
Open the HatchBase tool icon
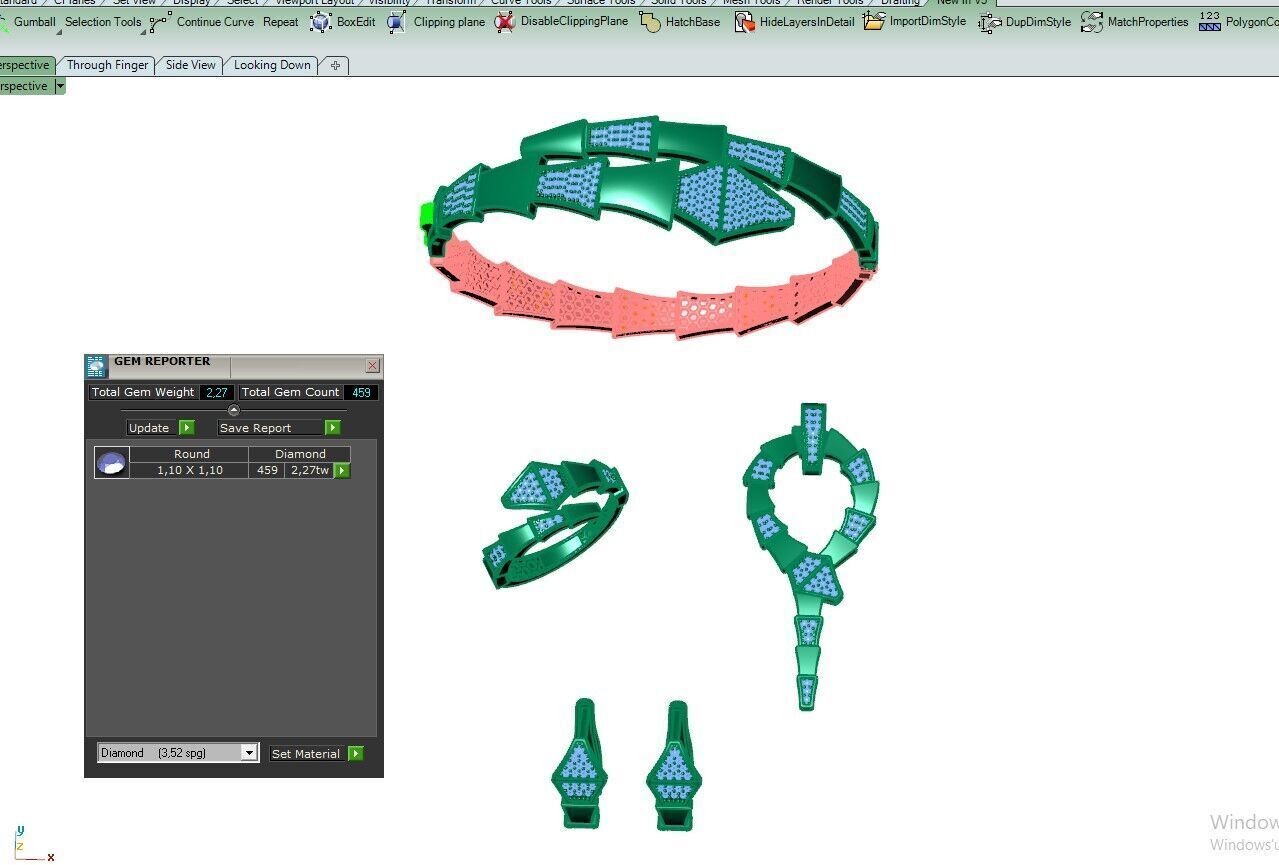coord(650,22)
